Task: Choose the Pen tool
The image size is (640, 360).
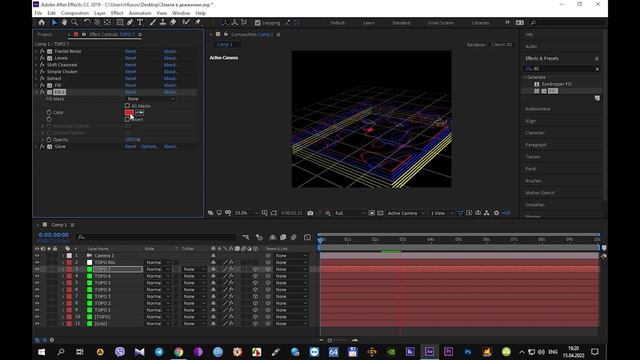Action: 130,22
